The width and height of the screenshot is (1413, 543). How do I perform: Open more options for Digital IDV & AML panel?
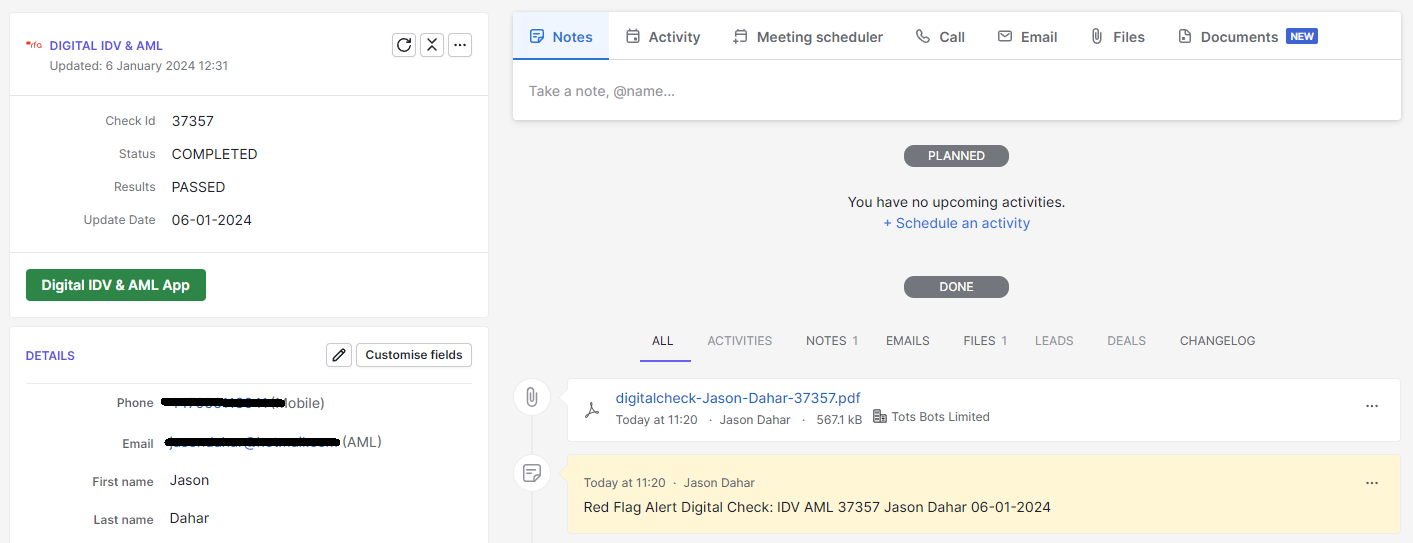pyautogui.click(x=460, y=45)
